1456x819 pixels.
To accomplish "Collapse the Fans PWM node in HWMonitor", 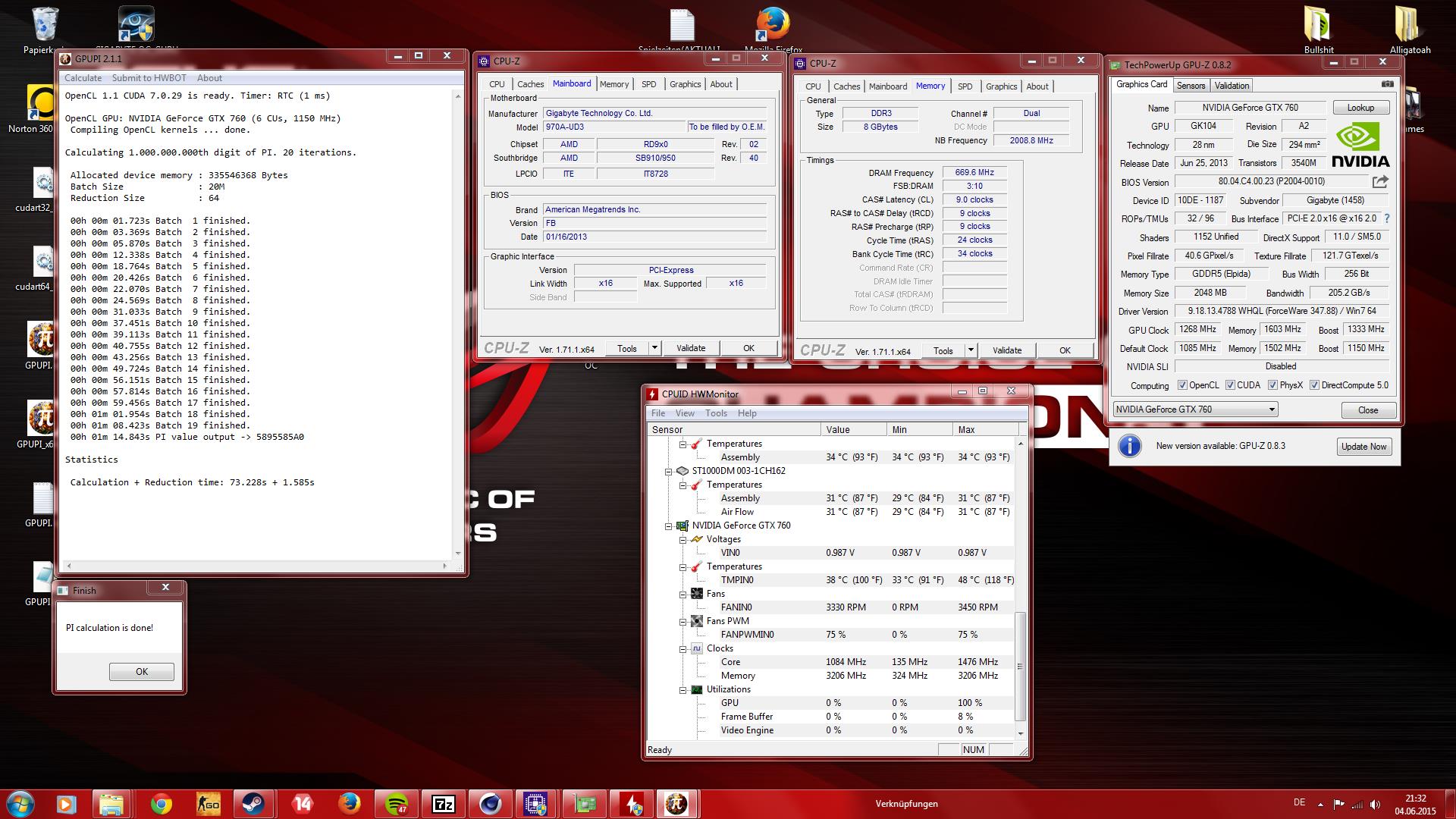I will tap(682, 621).
